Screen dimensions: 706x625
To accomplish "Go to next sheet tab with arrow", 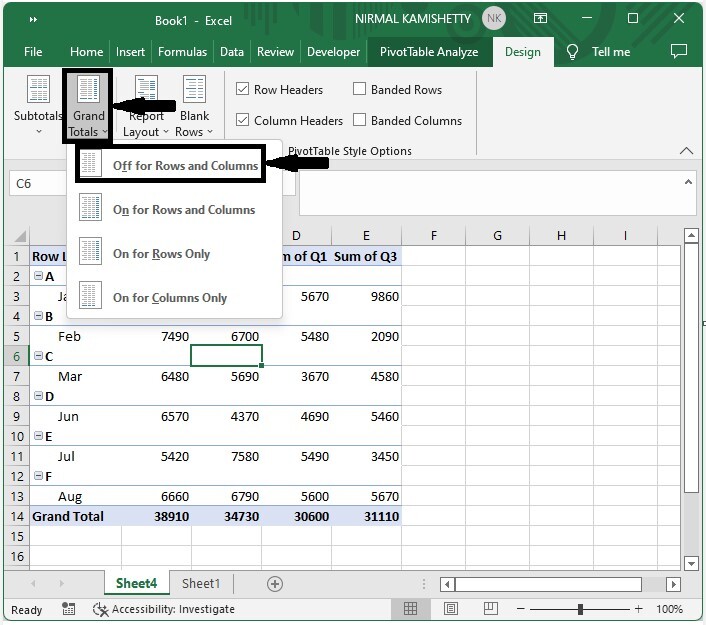I will tap(62, 584).
